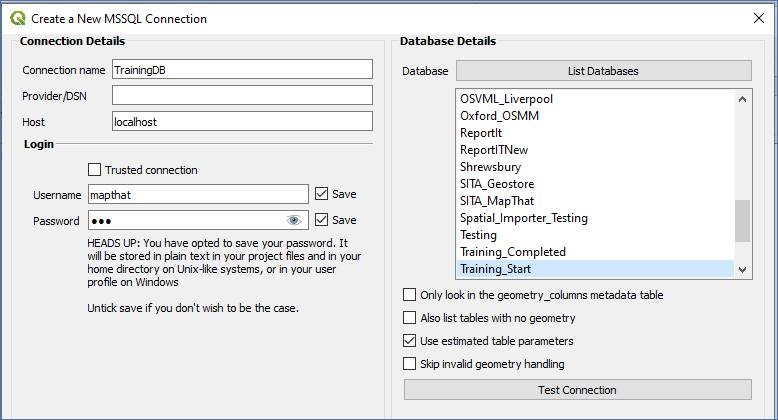Click the QGIS logo icon in title bar
Screen dimensions: 778x420
coord(17,19)
